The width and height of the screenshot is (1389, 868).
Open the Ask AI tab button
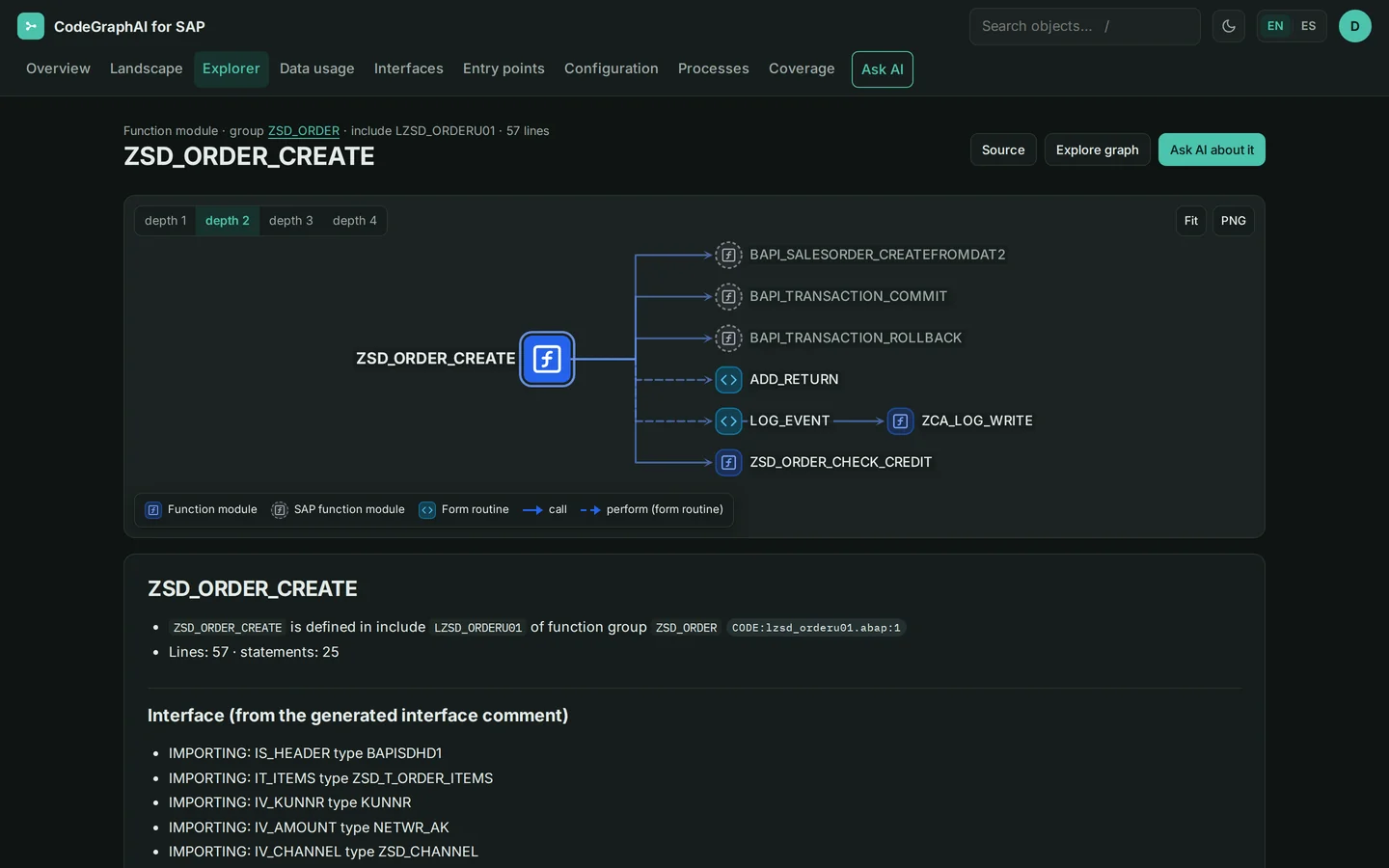(x=883, y=69)
